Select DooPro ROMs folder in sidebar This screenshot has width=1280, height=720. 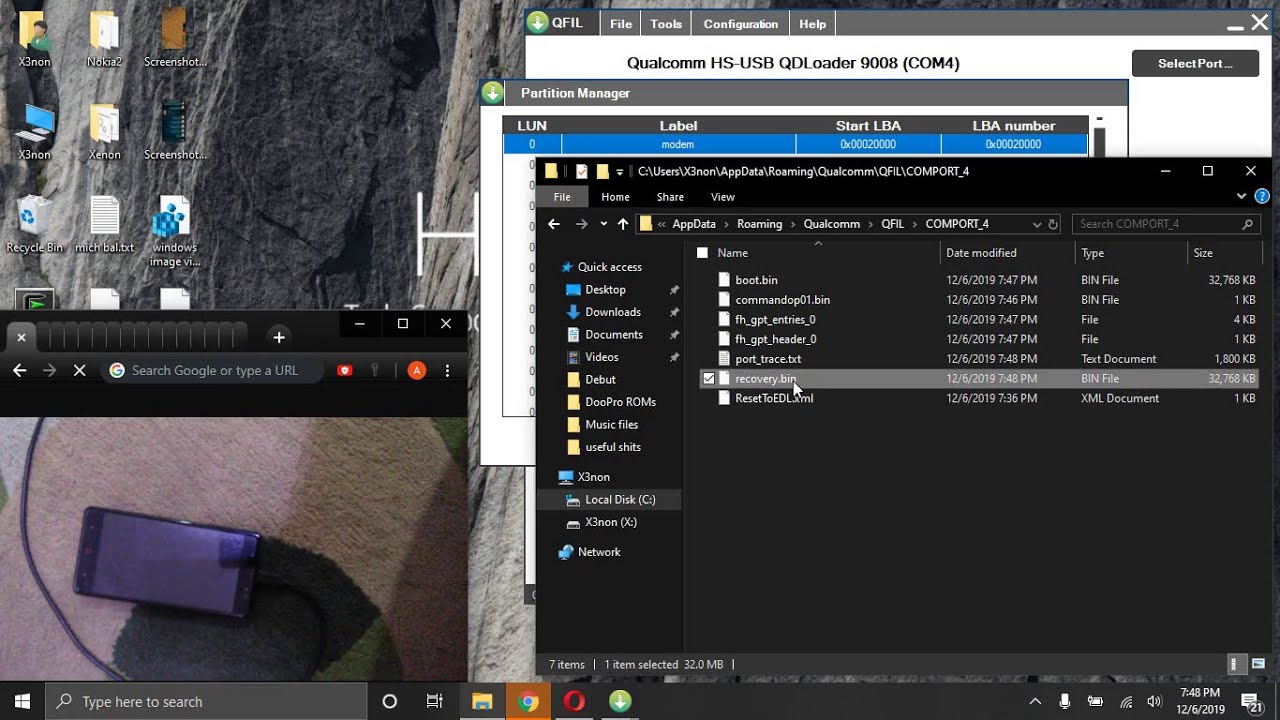pos(620,402)
